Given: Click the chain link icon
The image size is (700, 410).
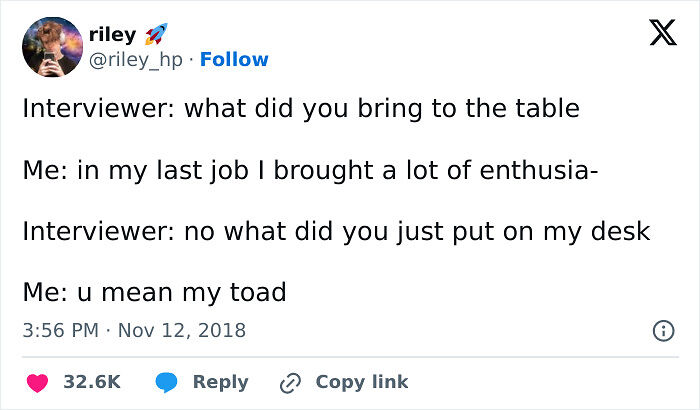Looking at the screenshot, I should 291,382.
